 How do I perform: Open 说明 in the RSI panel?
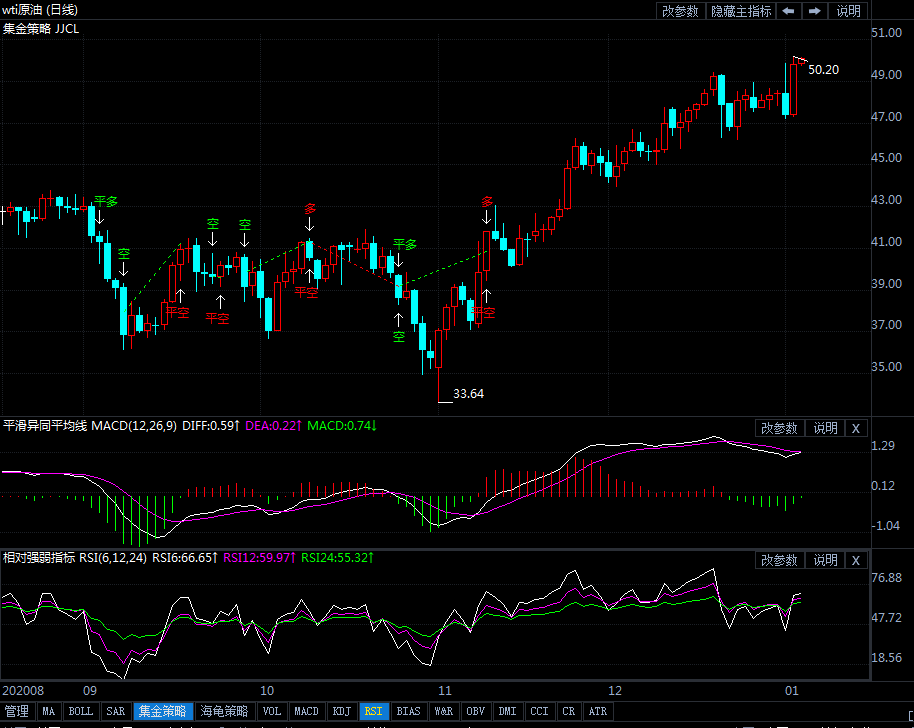(825, 560)
